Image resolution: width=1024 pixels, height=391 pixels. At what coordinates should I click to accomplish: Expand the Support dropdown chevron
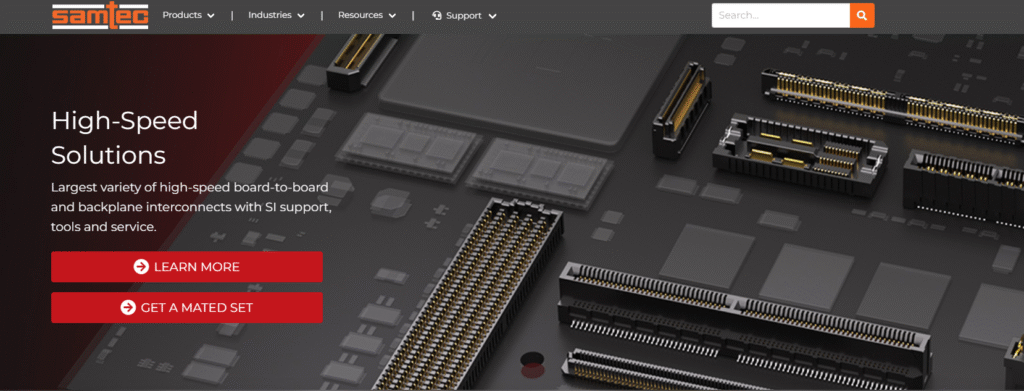(492, 16)
